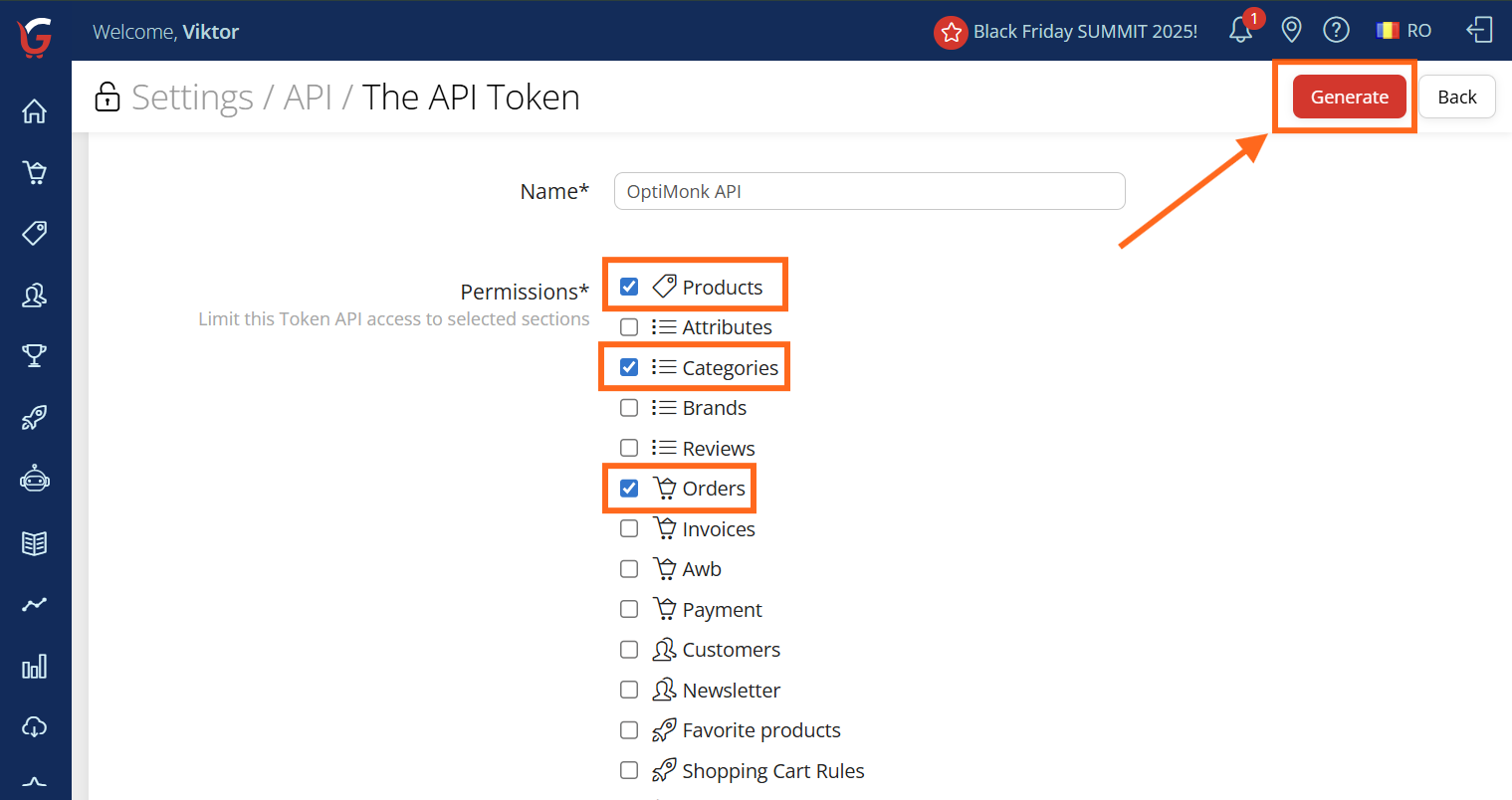
Task: Click the robot icon in sidebar
Action: (x=35, y=480)
